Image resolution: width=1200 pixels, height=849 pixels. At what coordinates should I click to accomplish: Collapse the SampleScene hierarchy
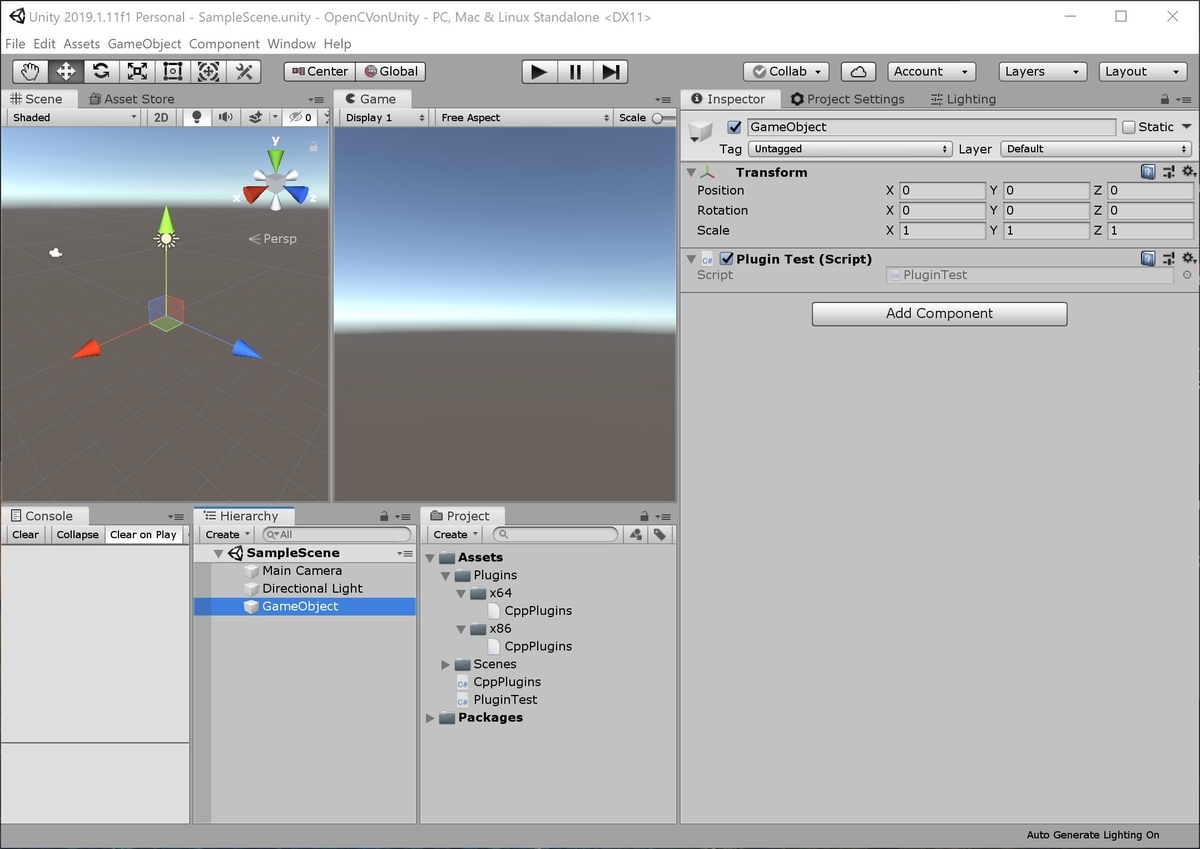218,553
